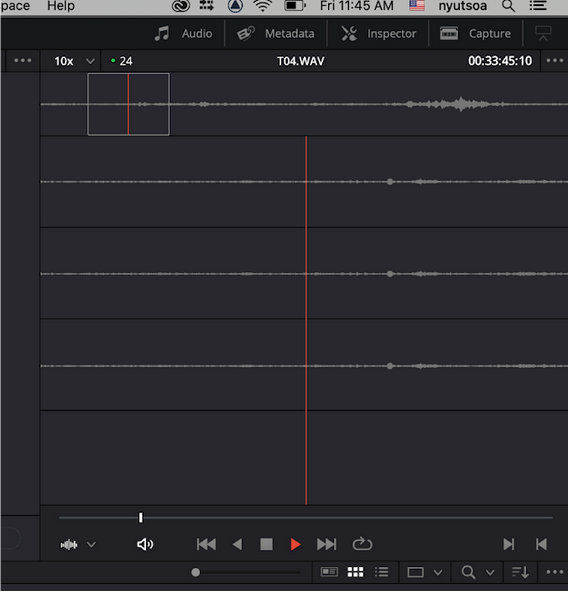Open the Metadata panel
Viewport: 570px width, 592px height.
point(276,34)
